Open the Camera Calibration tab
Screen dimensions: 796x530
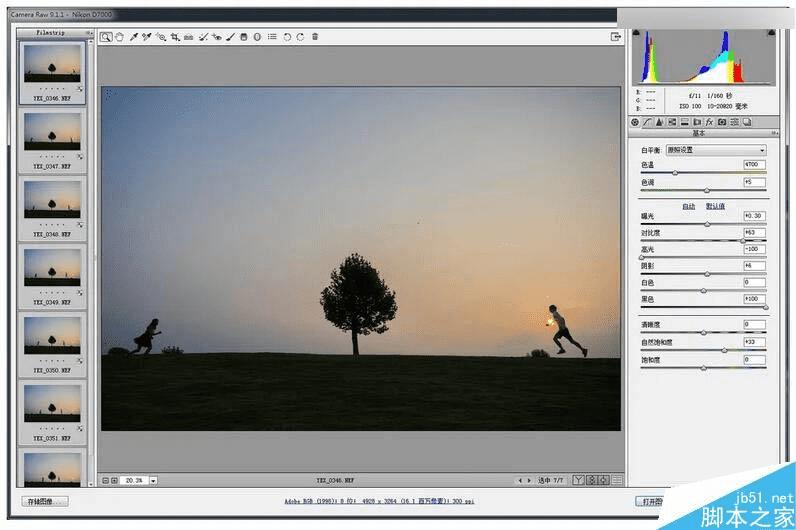point(722,122)
